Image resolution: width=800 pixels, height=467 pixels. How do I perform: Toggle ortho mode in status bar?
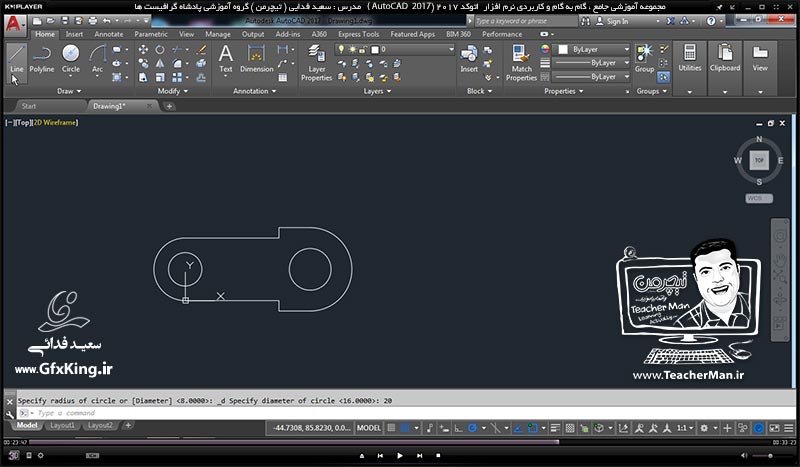(x=458, y=428)
